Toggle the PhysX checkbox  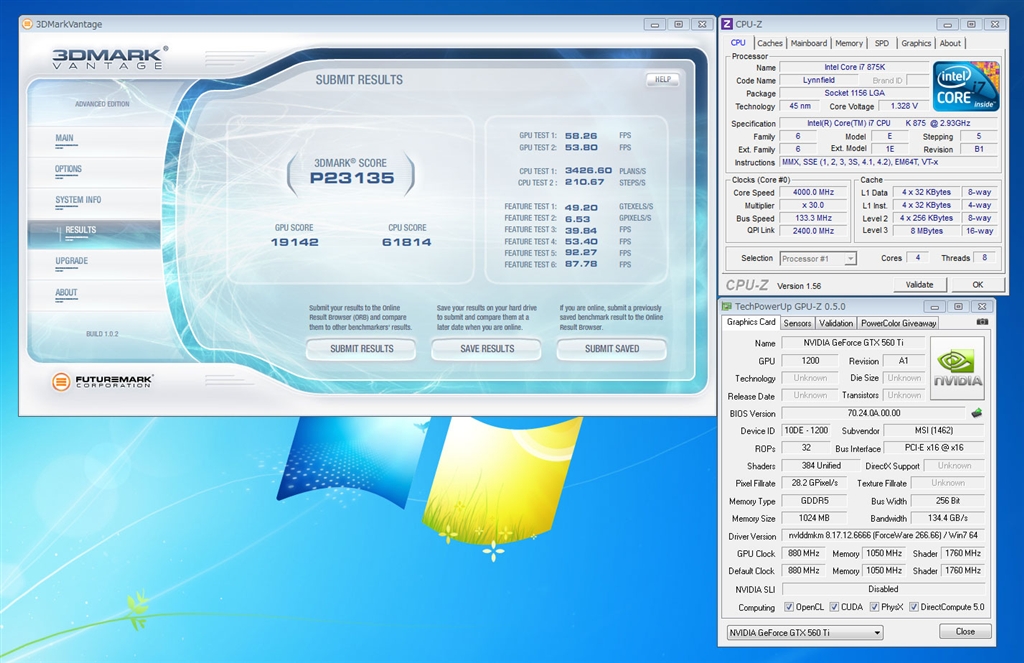coord(875,607)
